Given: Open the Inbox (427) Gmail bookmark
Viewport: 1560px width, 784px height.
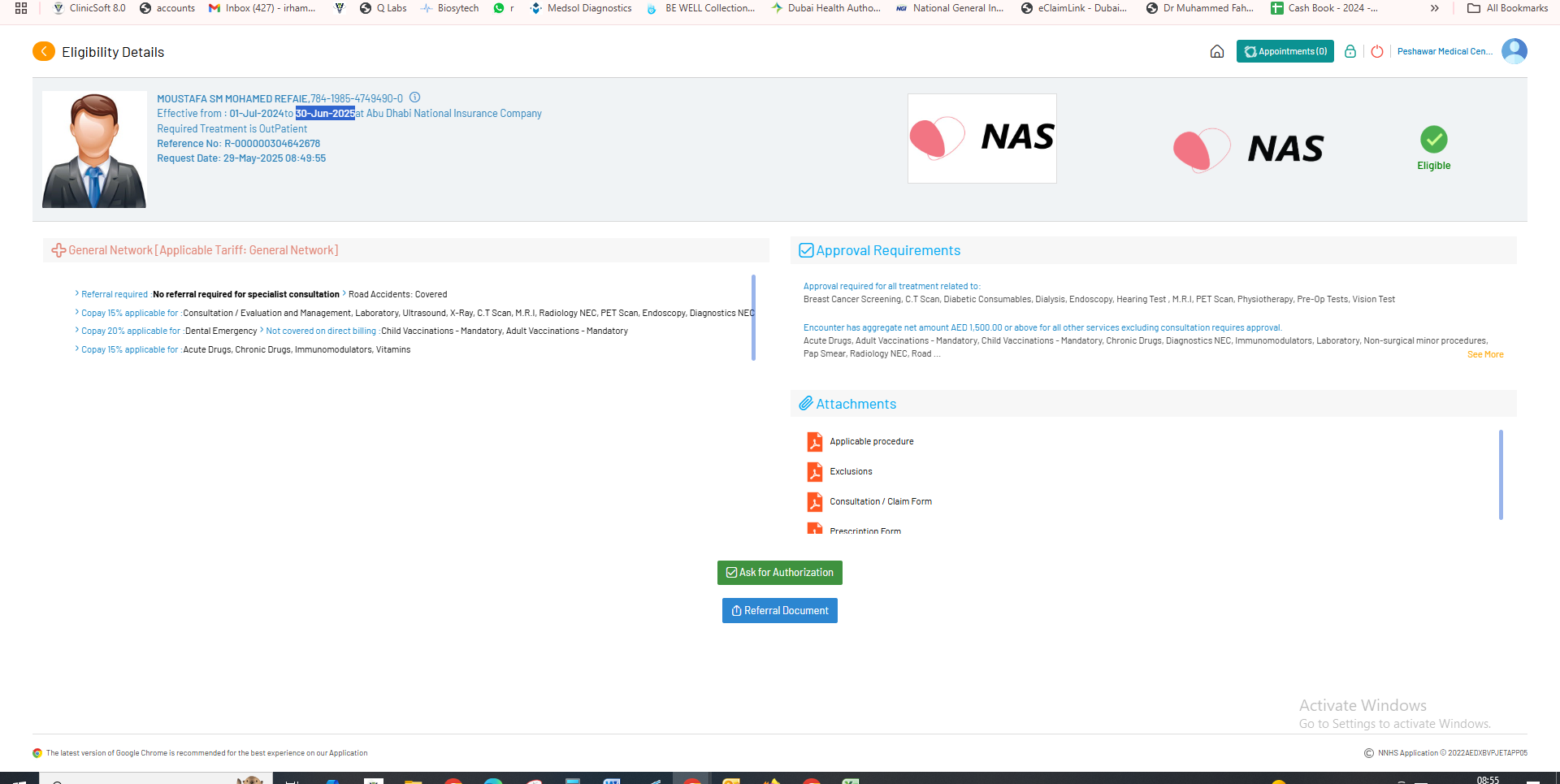Looking at the screenshot, I should point(262,8).
